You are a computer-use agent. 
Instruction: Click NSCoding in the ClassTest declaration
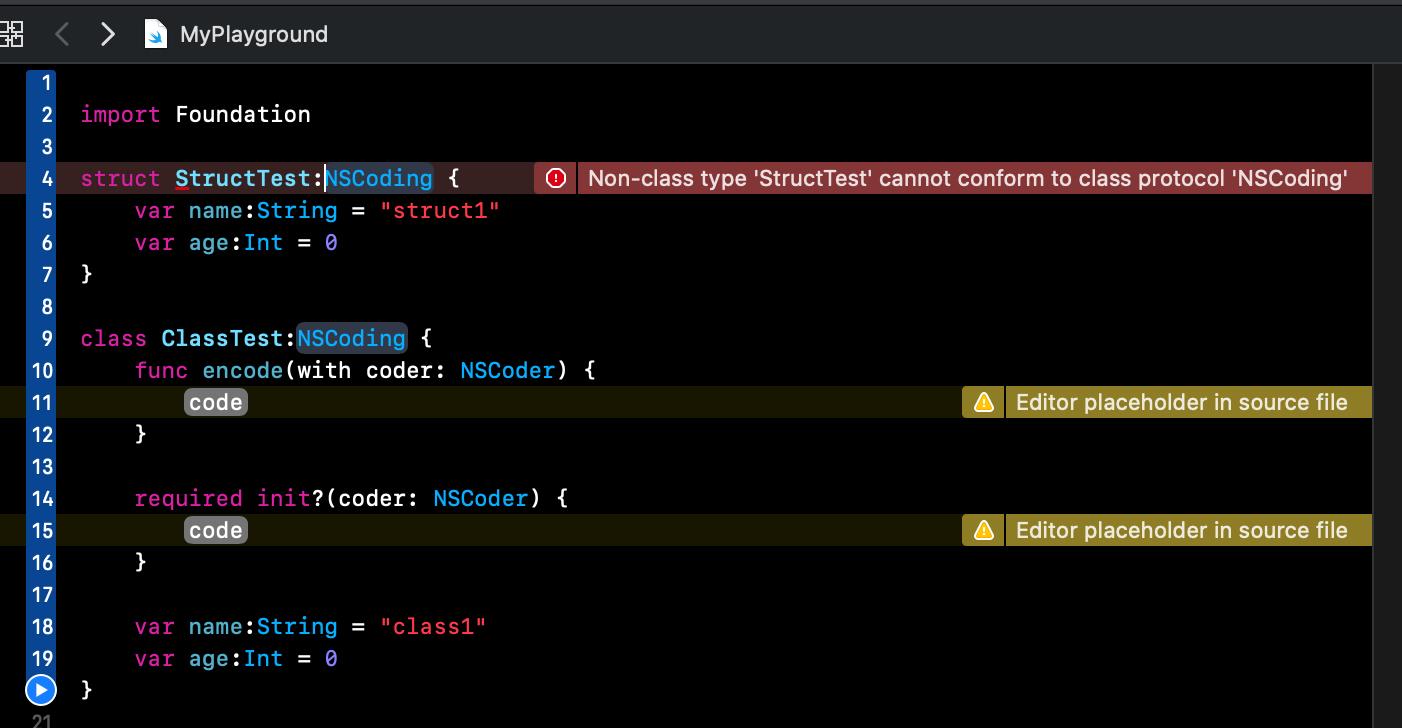pyautogui.click(x=352, y=338)
